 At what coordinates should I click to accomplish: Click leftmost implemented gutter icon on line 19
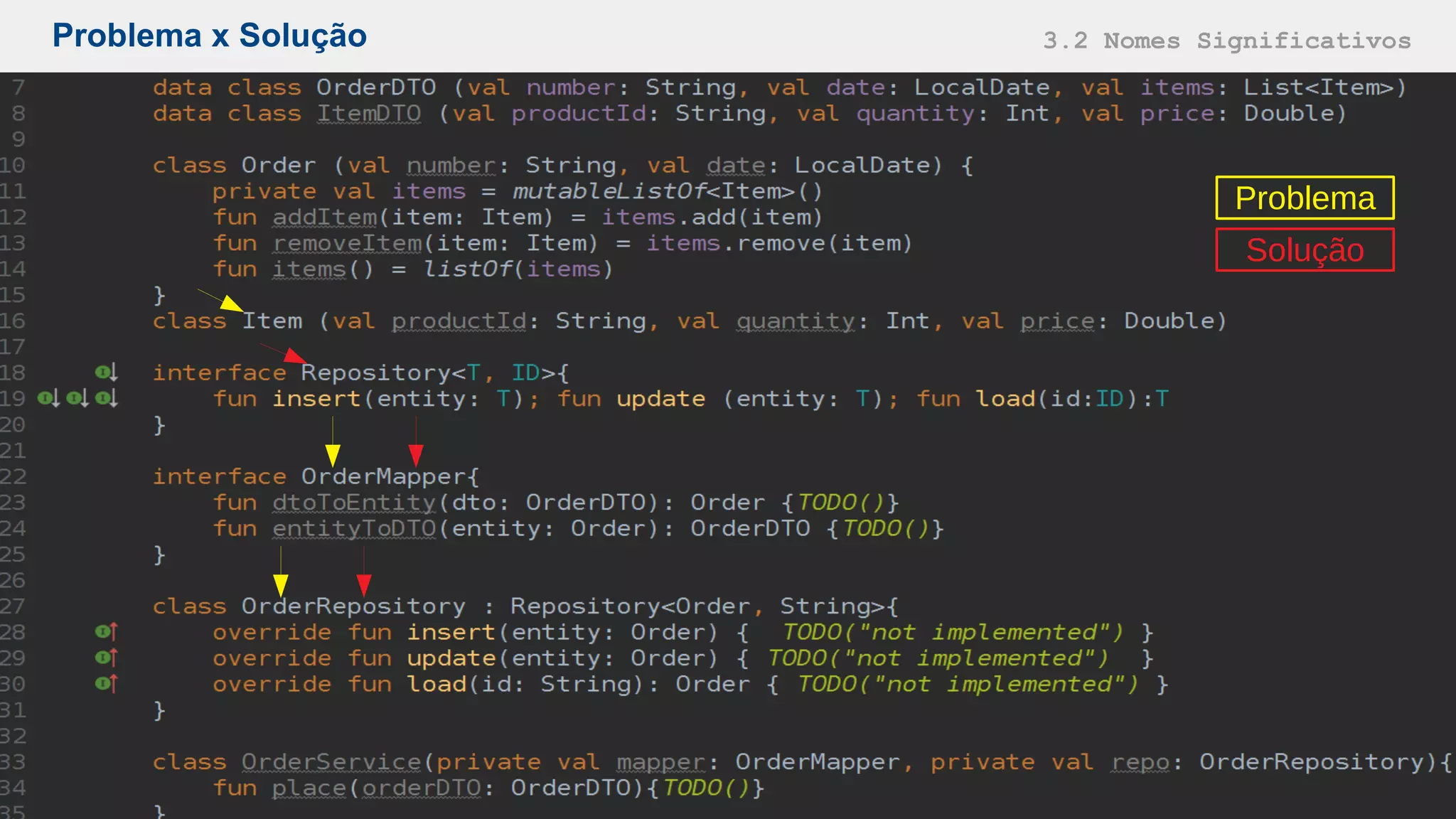[x=48, y=398]
